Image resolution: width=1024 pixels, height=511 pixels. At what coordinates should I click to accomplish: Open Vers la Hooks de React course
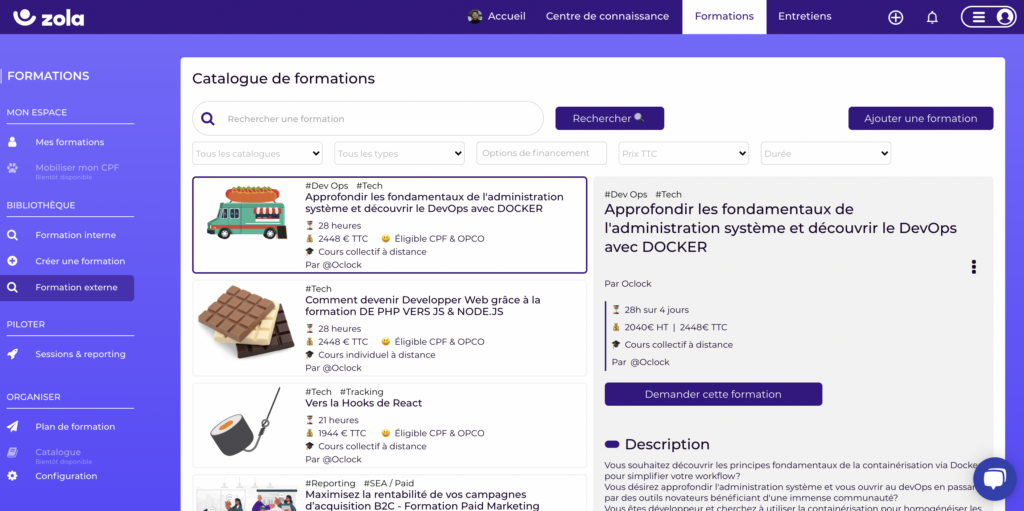click(363, 403)
